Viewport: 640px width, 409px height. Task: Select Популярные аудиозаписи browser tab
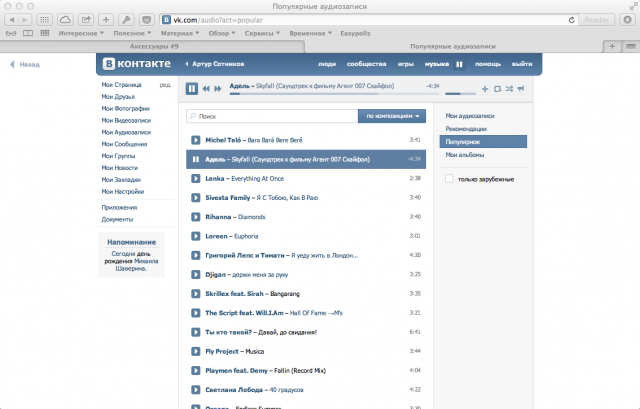coord(453,47)
